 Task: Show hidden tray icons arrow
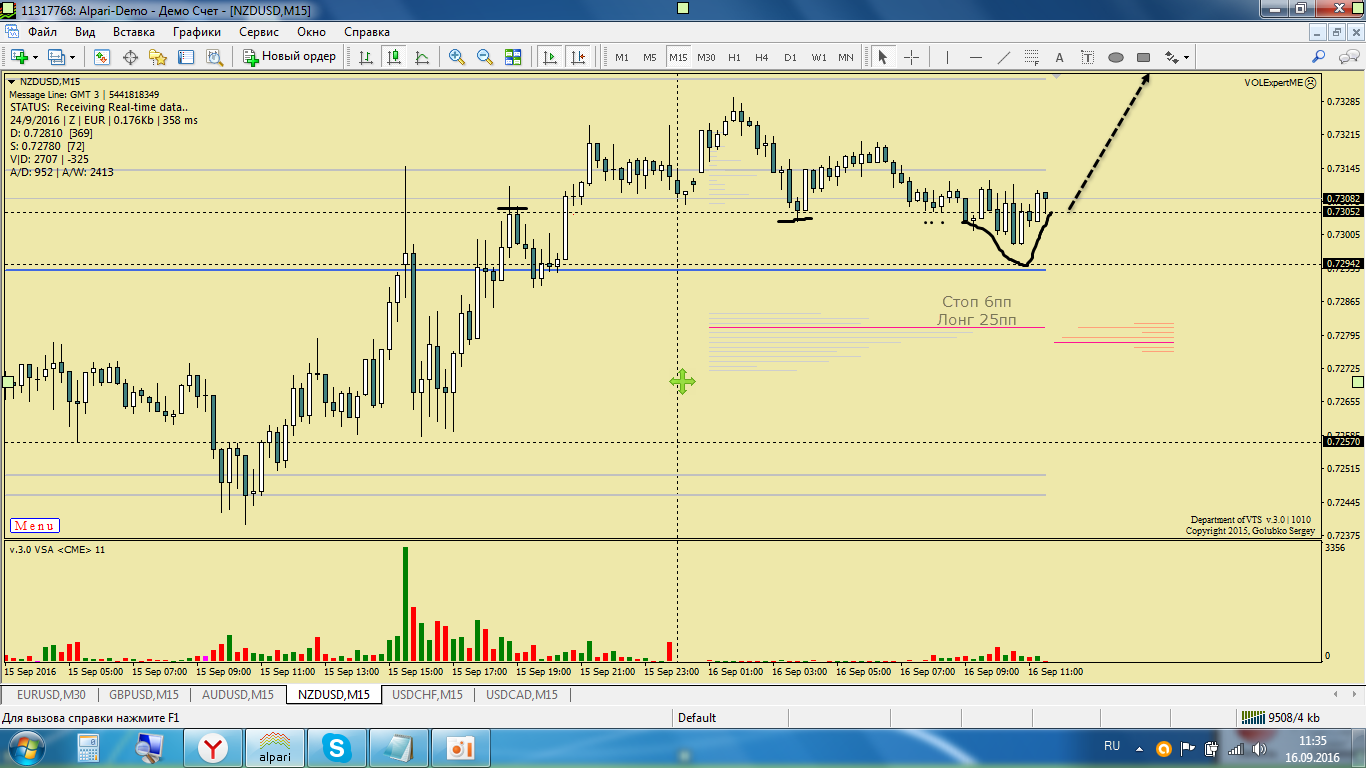coord(1138,748)
